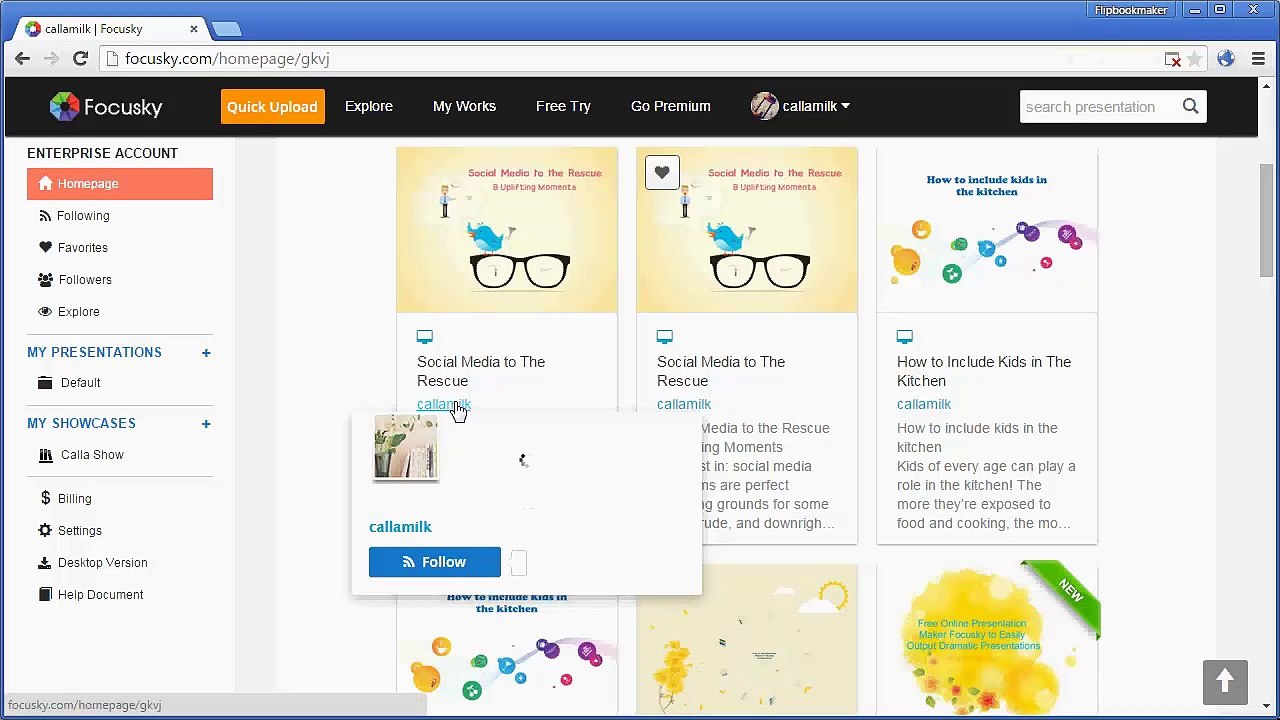Click the Help Document book icon
The image size is (1280, 720).
(x=45, y=594)
